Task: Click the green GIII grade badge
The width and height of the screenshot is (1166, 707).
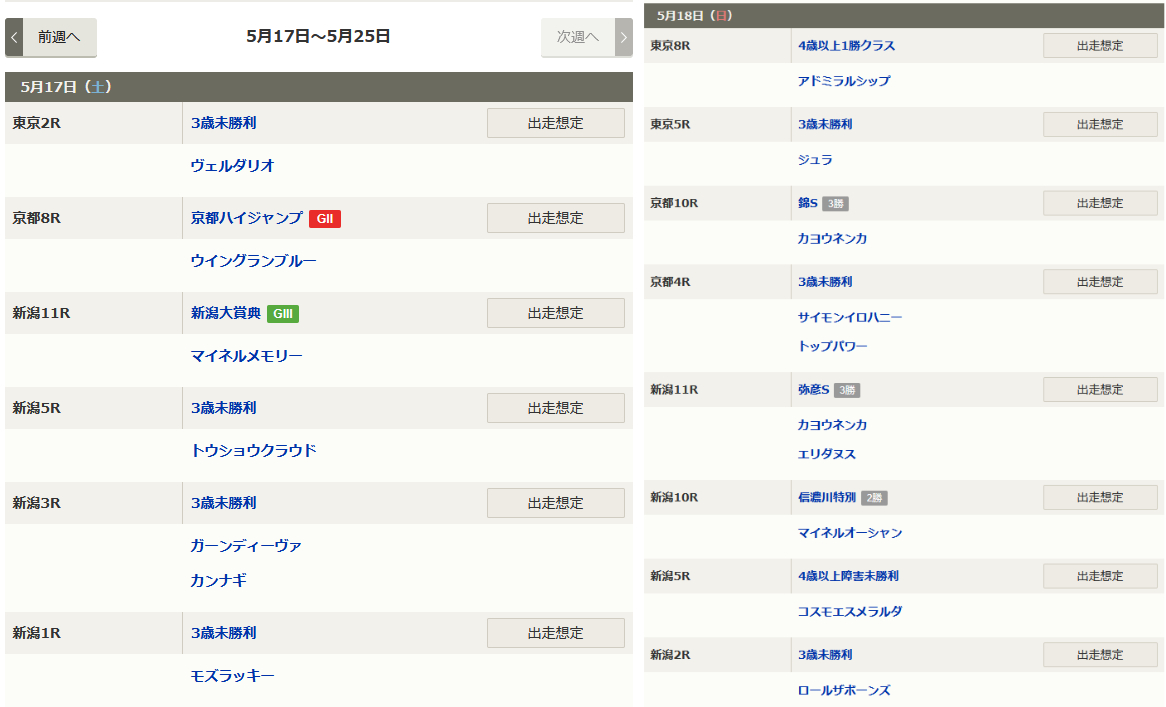Action: (283, 314)
